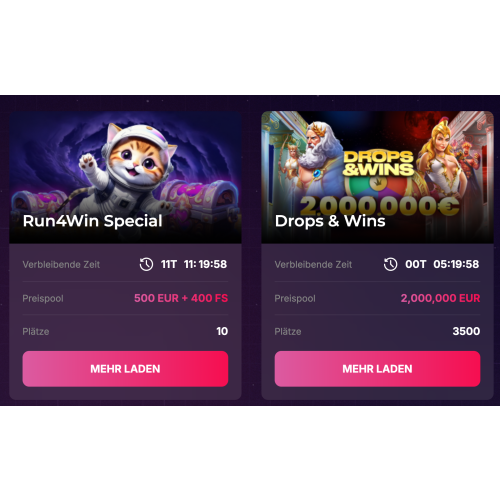Load more for the Run4Win Special tournament
500x500 pixels.
tap(125, 369)
